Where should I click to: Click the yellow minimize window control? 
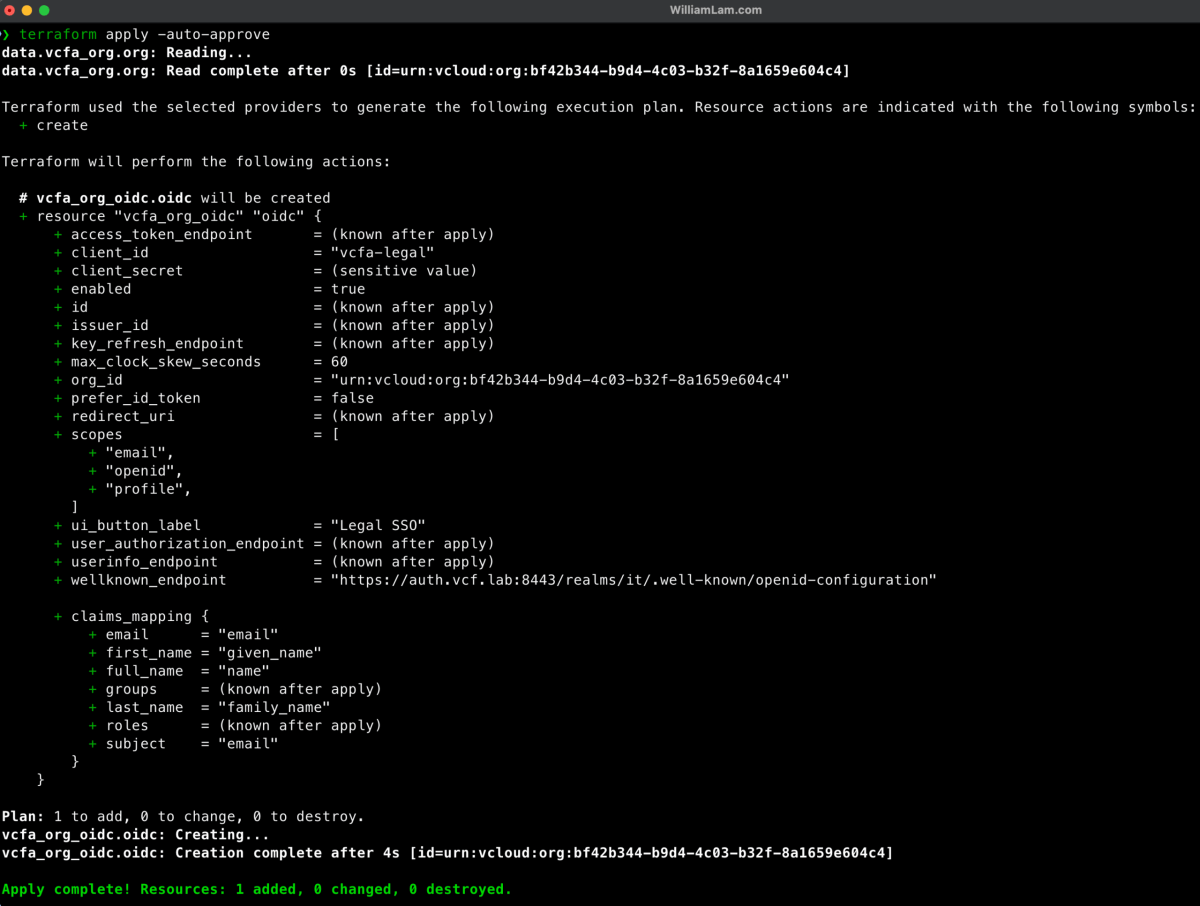coord(27,10)
